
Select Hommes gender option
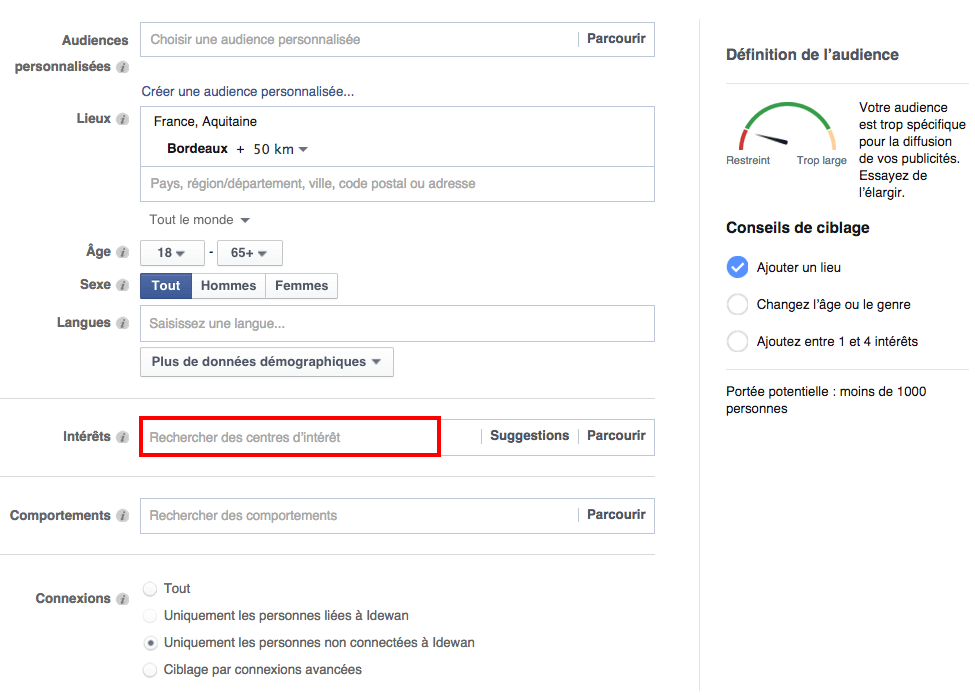point(228,286)
